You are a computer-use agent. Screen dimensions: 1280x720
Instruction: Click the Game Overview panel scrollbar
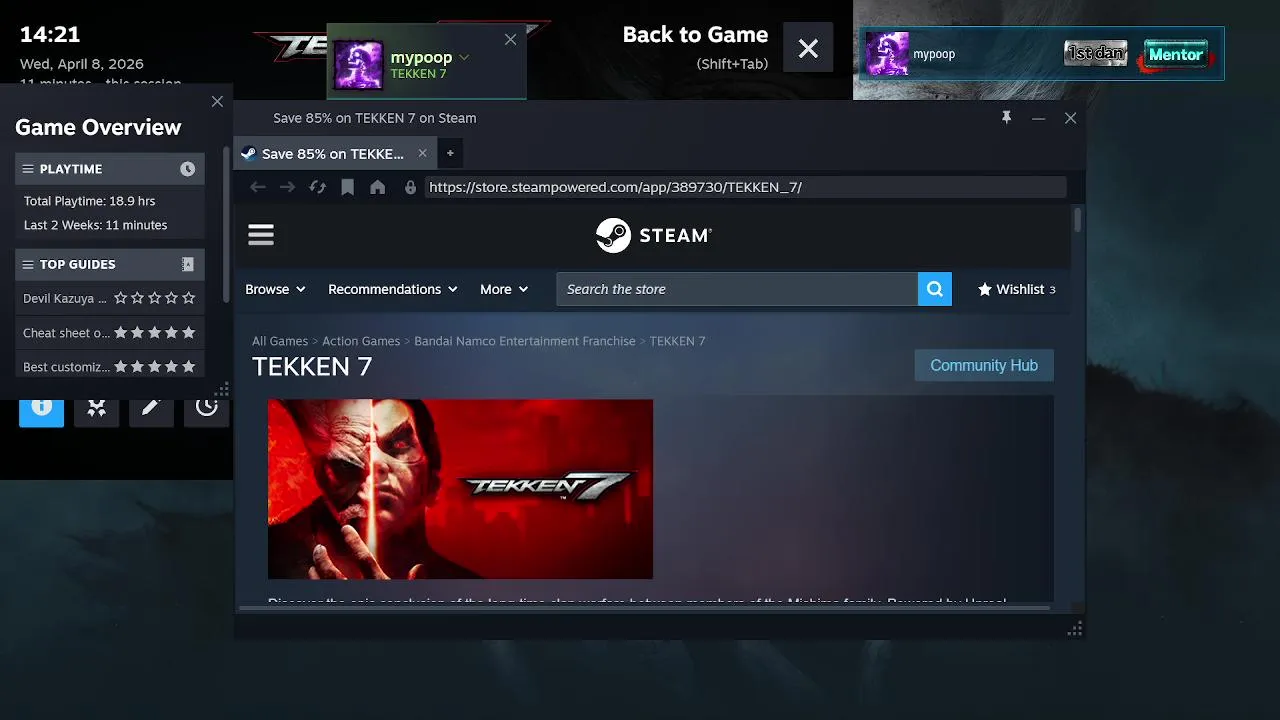227,225
